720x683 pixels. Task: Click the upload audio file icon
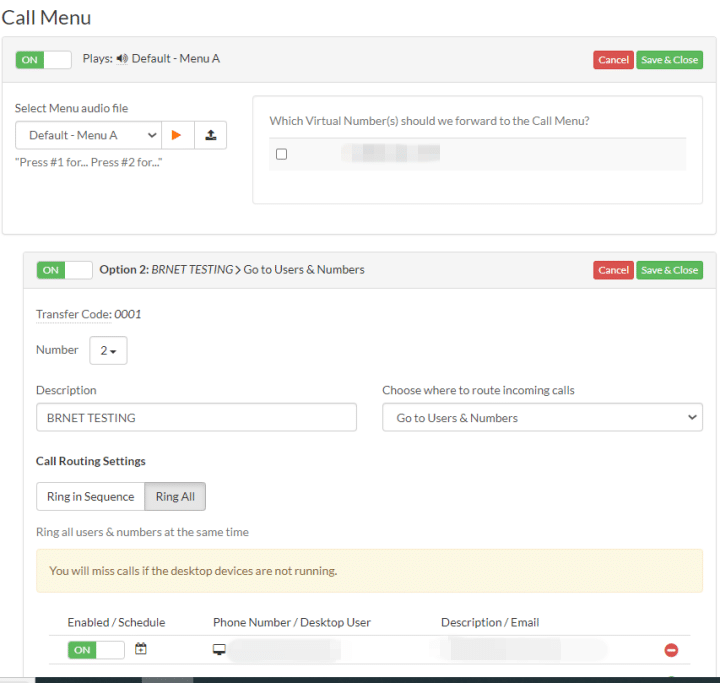click(210, 135)
